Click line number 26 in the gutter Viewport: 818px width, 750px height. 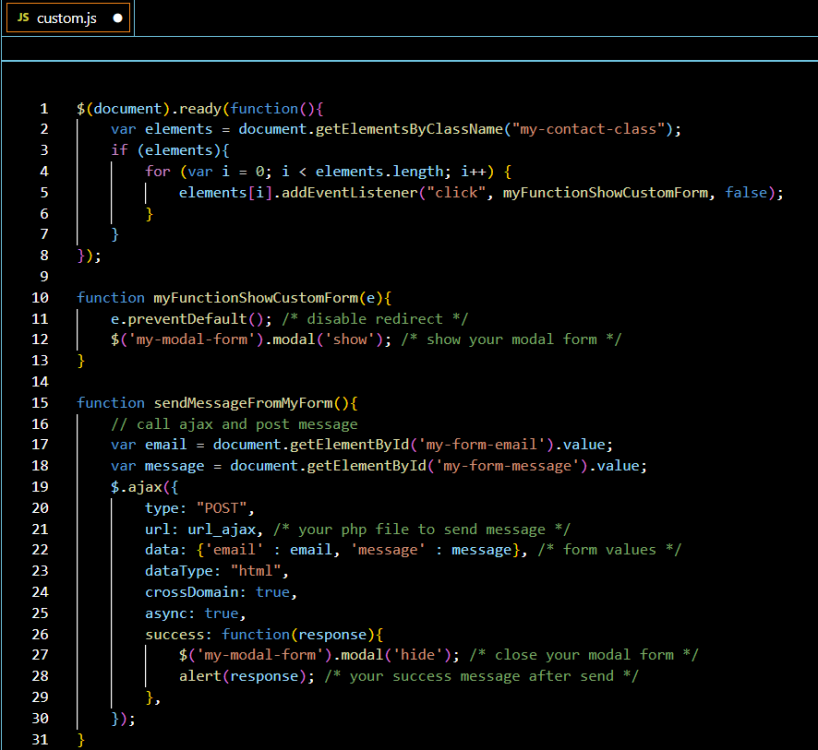click(x=40, y=634)
